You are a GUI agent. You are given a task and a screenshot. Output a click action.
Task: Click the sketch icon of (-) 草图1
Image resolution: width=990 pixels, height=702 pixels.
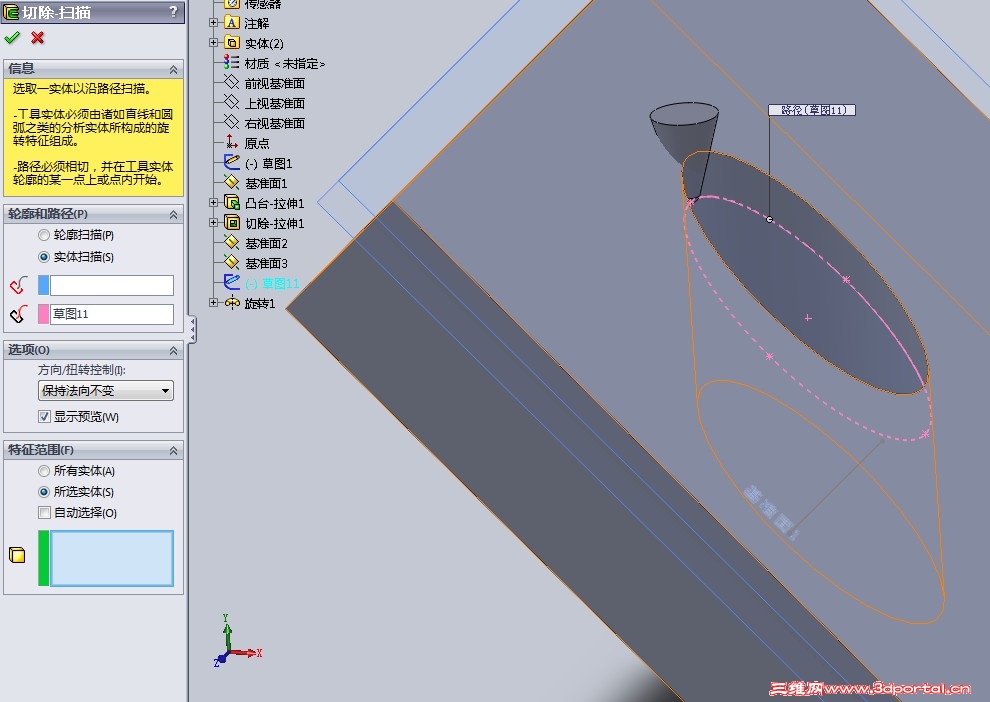tap(232, 163)
